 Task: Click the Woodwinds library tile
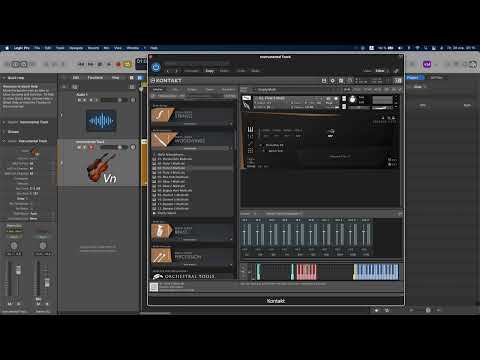click(x=192, y=140)
